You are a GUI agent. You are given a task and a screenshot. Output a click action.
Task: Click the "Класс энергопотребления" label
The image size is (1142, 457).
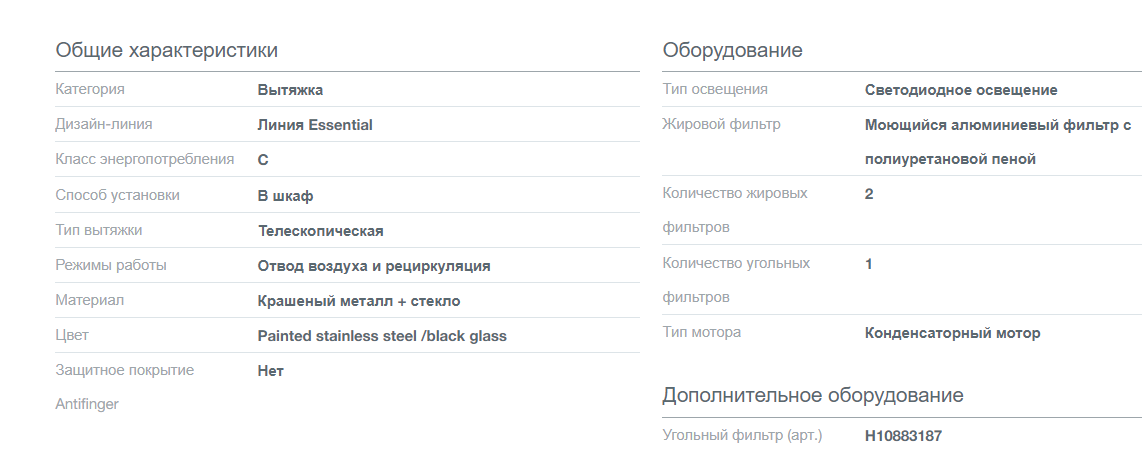pos(144,159)
